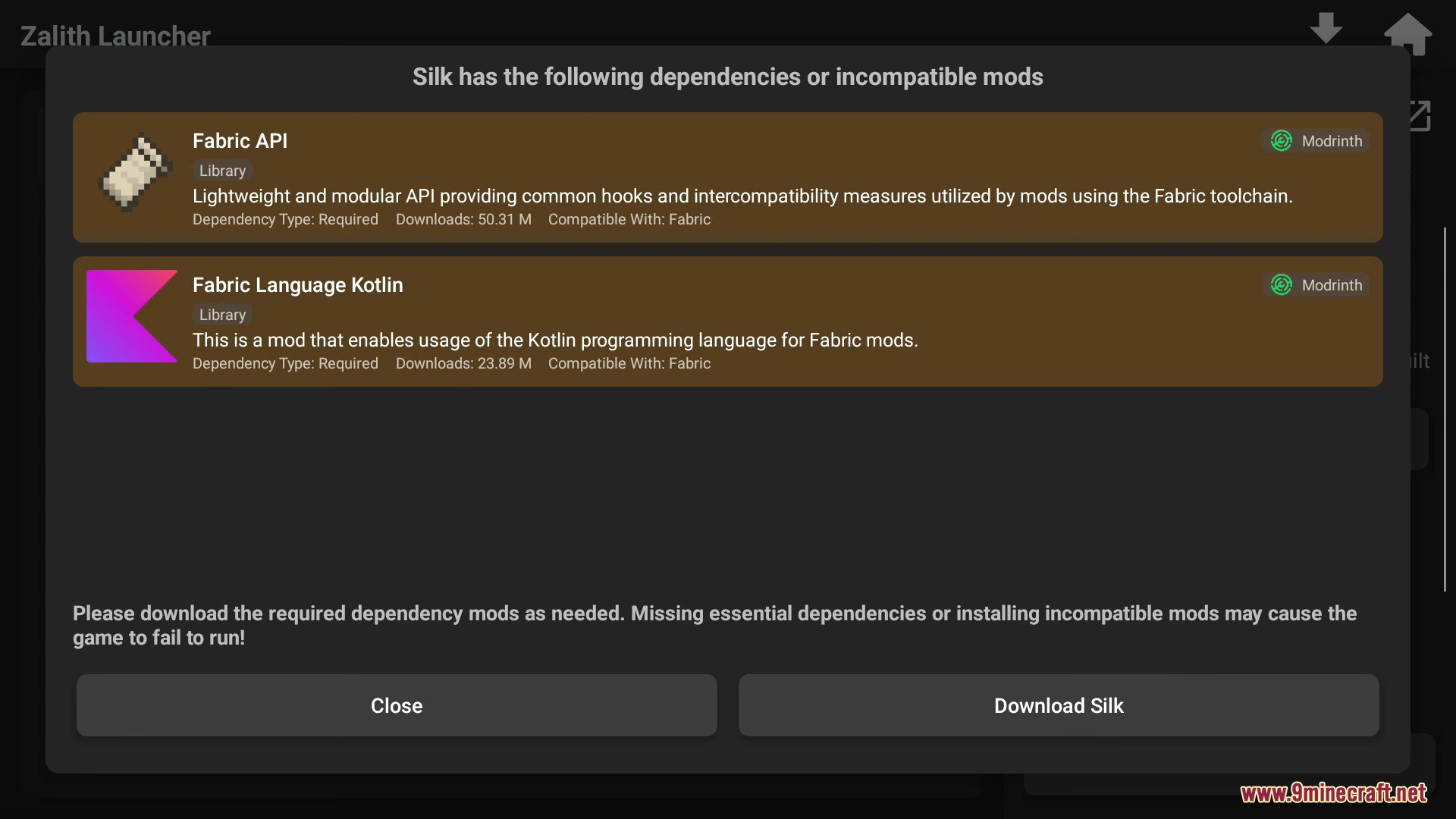Click the Fabric API description text
Image resolution: width=1456 pixels, height=819 pixels.
[x=742, y=196]
